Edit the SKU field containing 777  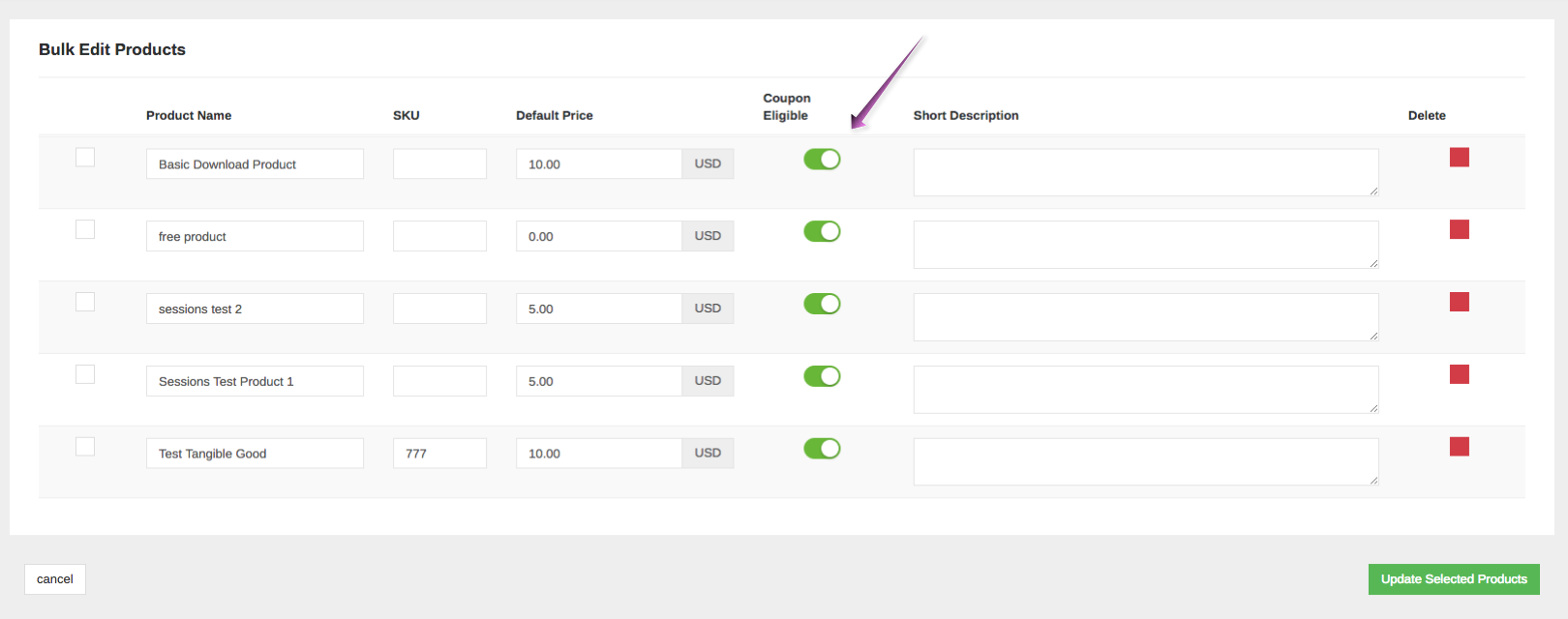439,453
